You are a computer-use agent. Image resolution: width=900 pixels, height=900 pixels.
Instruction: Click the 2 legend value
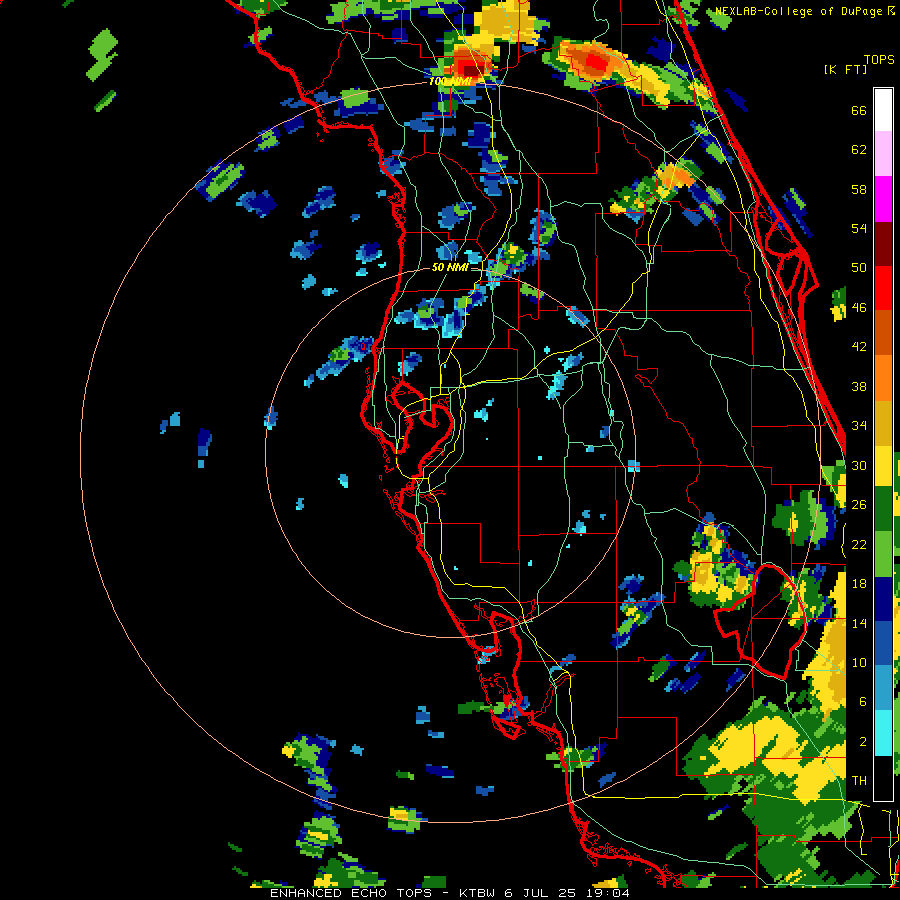point(862,742)
